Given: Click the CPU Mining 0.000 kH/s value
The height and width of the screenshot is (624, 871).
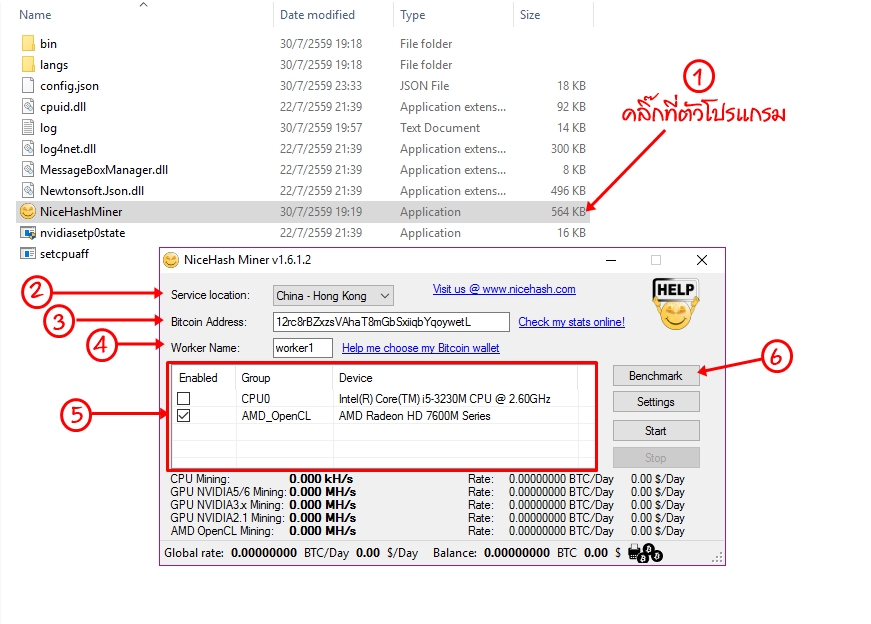Looking at the screenshot, I should 321,479.
